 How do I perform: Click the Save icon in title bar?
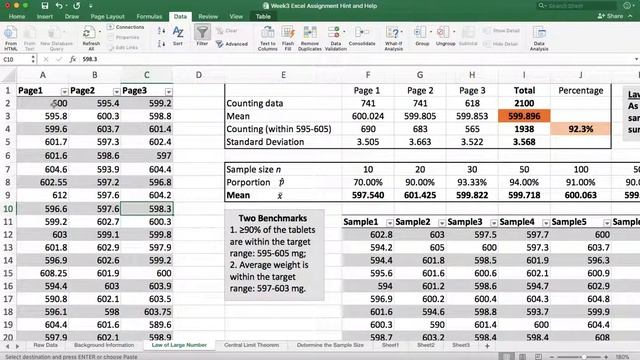pyautogui.click(x=44, y=6)
